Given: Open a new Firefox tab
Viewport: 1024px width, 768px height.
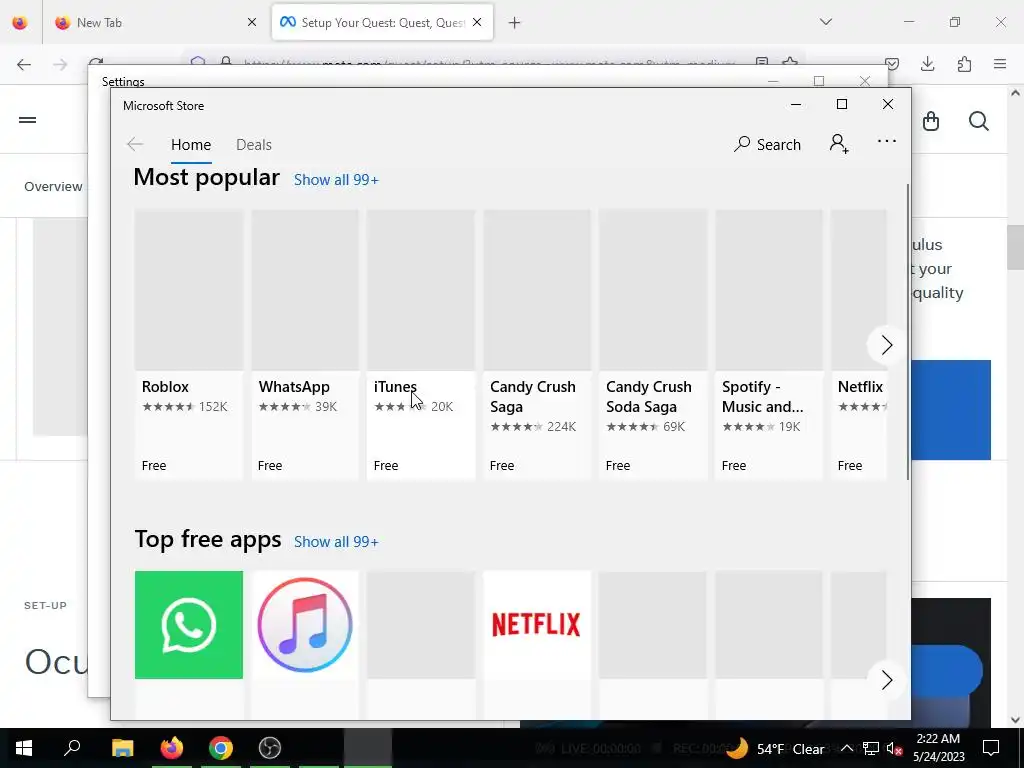Looking at the screenshot, I should click(515, 23).
